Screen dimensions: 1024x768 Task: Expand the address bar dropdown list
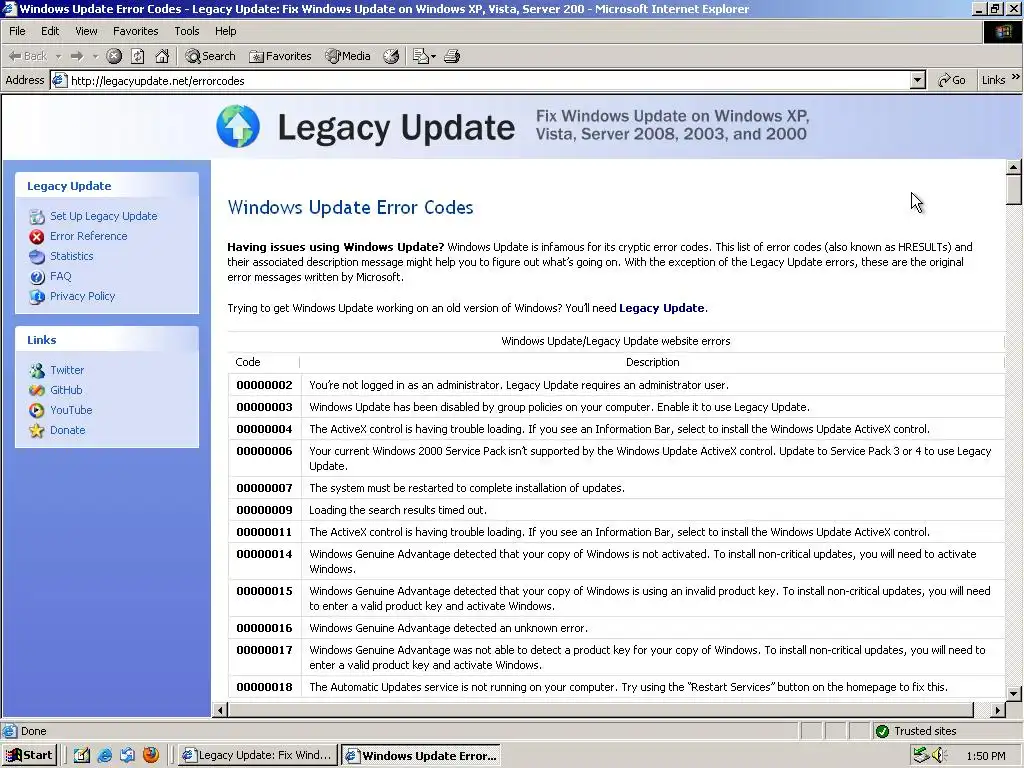918,80
